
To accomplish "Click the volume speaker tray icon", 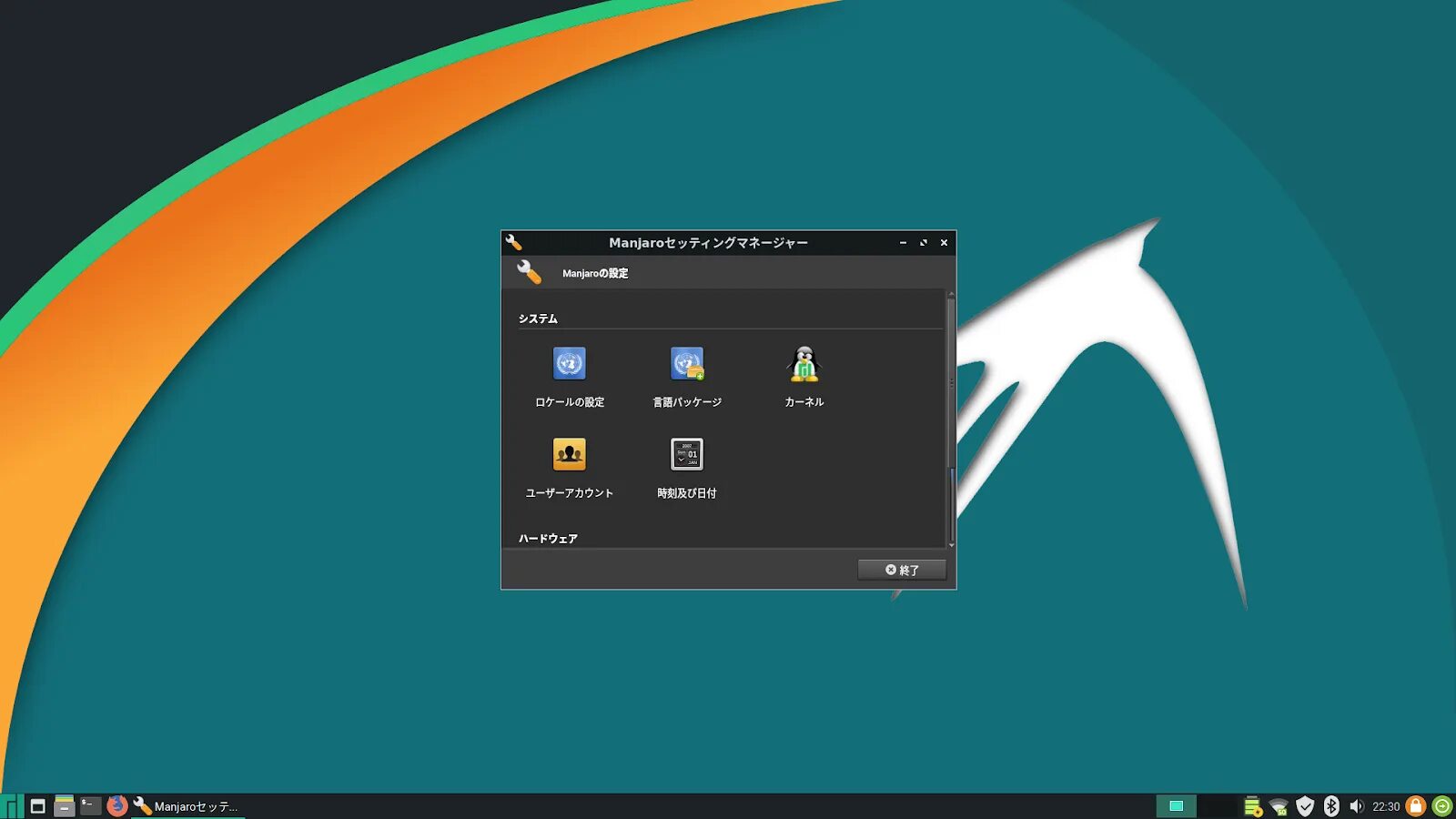I will (x=1357, y=806).
